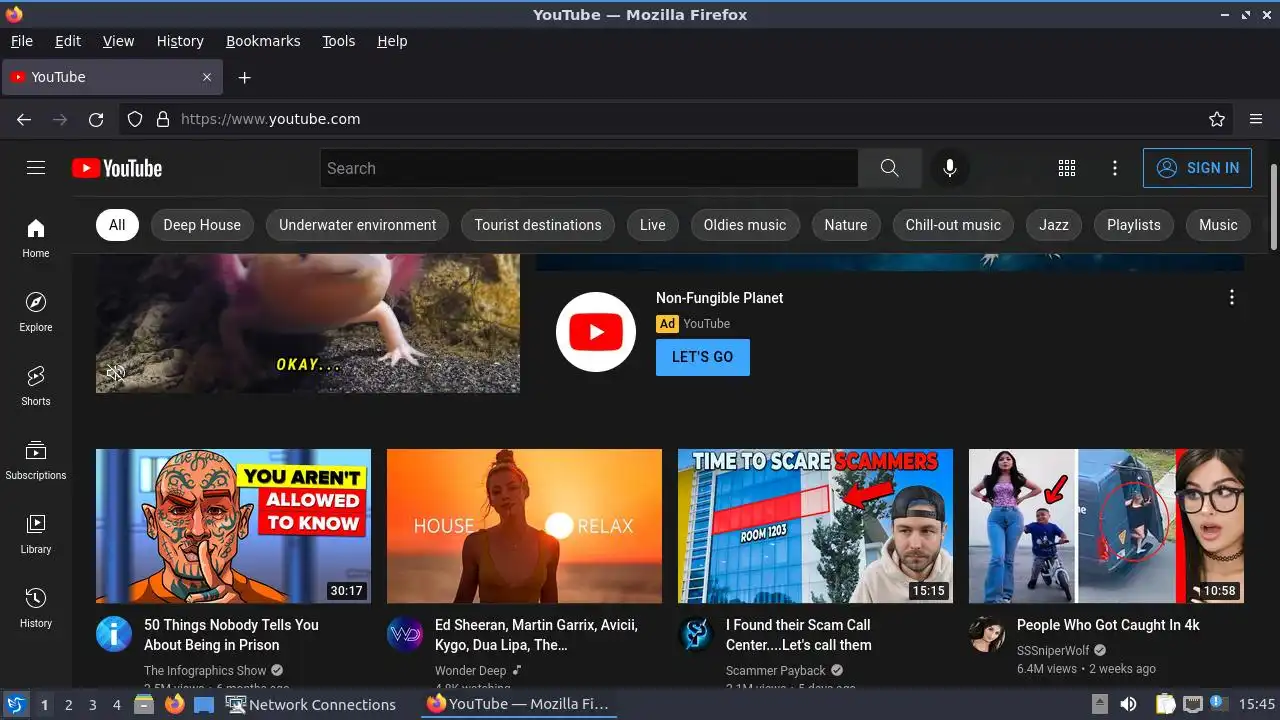Open the House Relax video thumbnail
The height and width of the screenshot is (720, 1280).
(524, 526)
